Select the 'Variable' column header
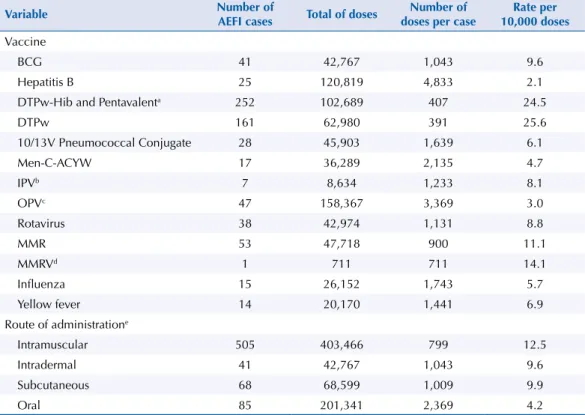The width and height of the screenshot is (585, 415). tap(26, 14)
